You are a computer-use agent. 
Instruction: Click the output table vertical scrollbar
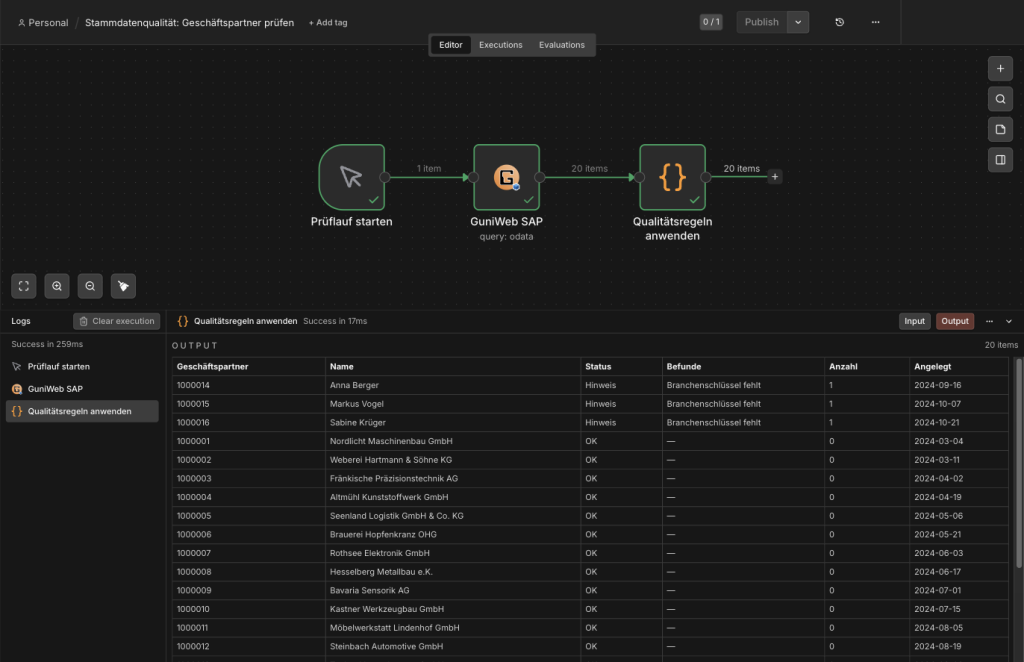coord(1019,464)
